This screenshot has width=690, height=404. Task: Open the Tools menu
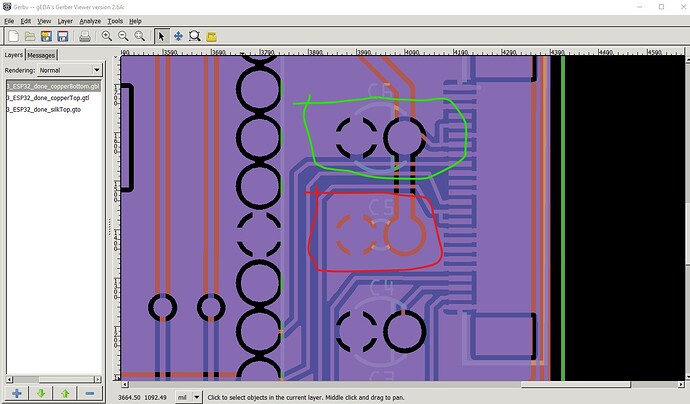(115, 21)
